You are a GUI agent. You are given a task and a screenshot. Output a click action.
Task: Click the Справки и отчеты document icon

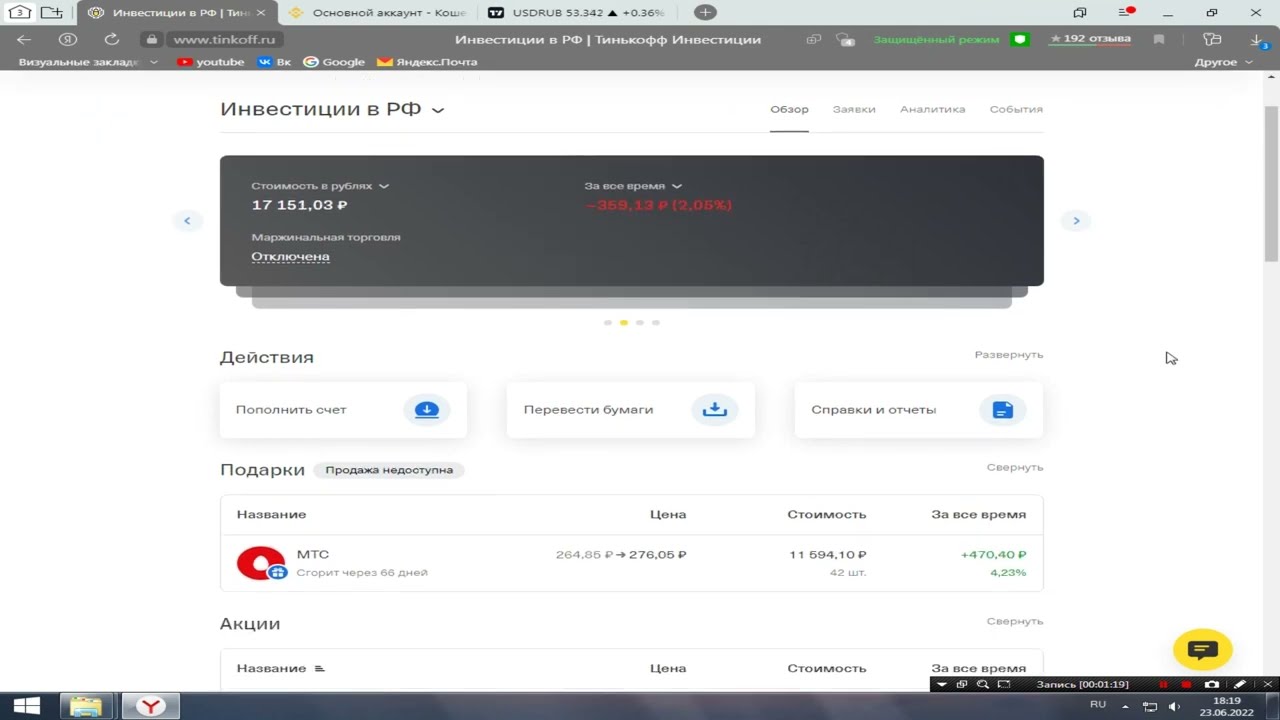pos(1003,410)
